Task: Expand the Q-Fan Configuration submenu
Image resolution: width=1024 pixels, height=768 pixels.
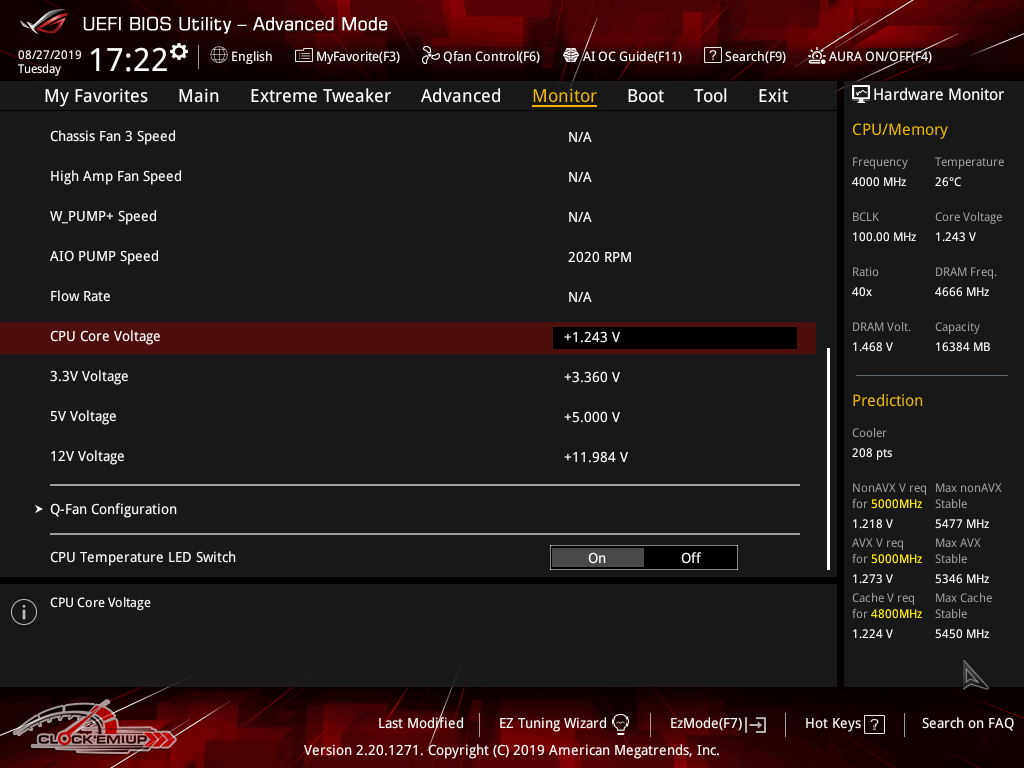Action: 113,509
